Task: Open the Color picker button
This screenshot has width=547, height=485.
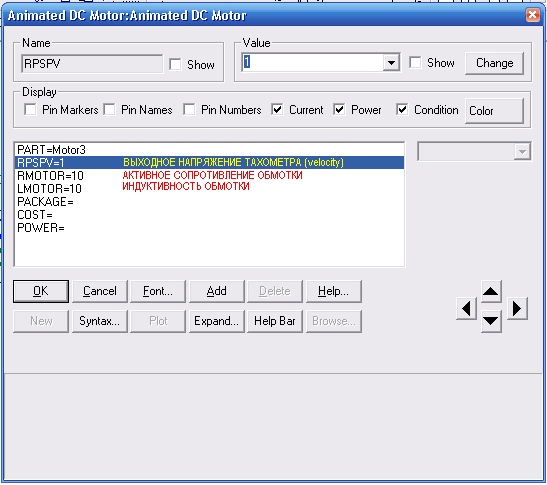Action: (494, 111)
